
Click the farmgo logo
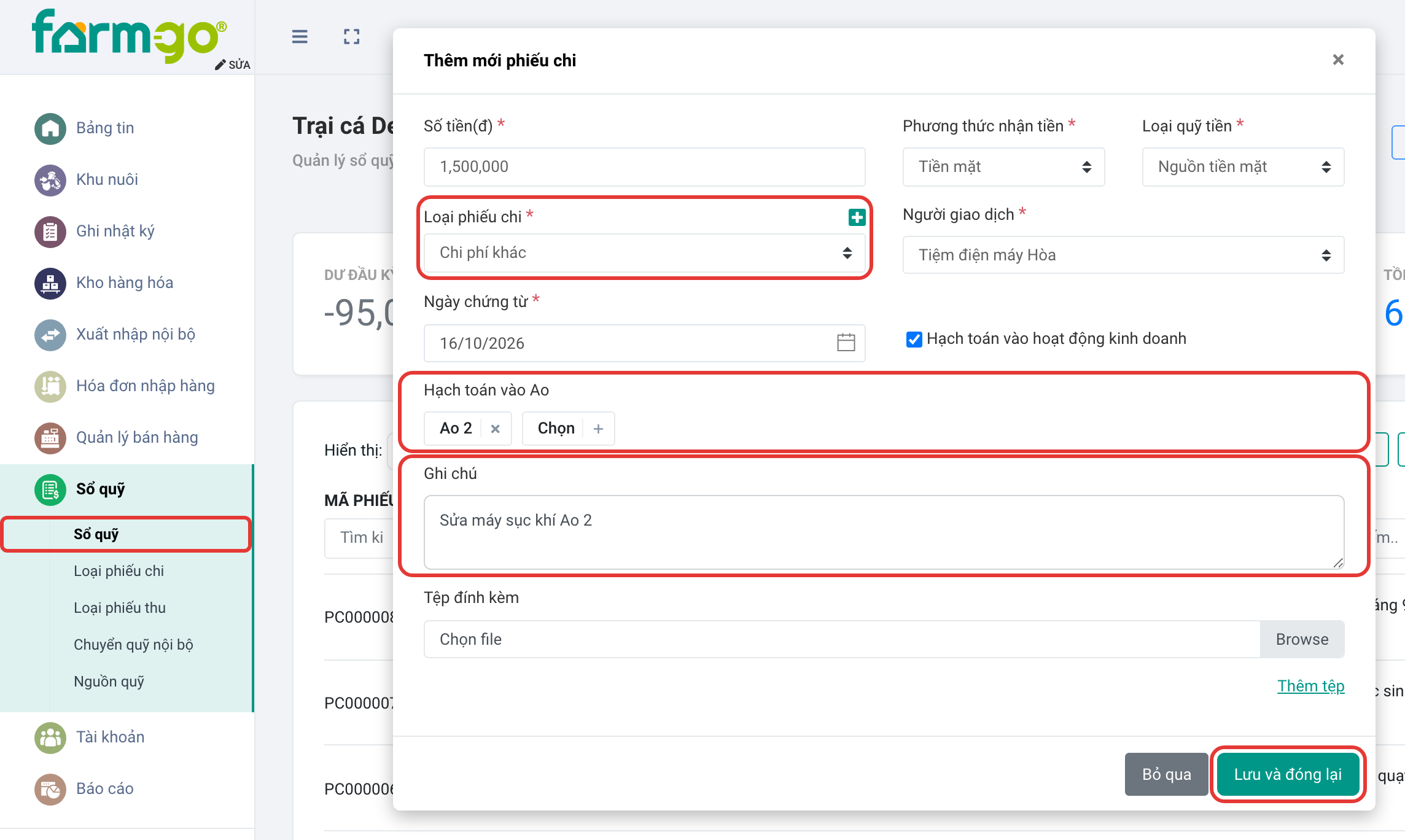click(x=130, y=36)
